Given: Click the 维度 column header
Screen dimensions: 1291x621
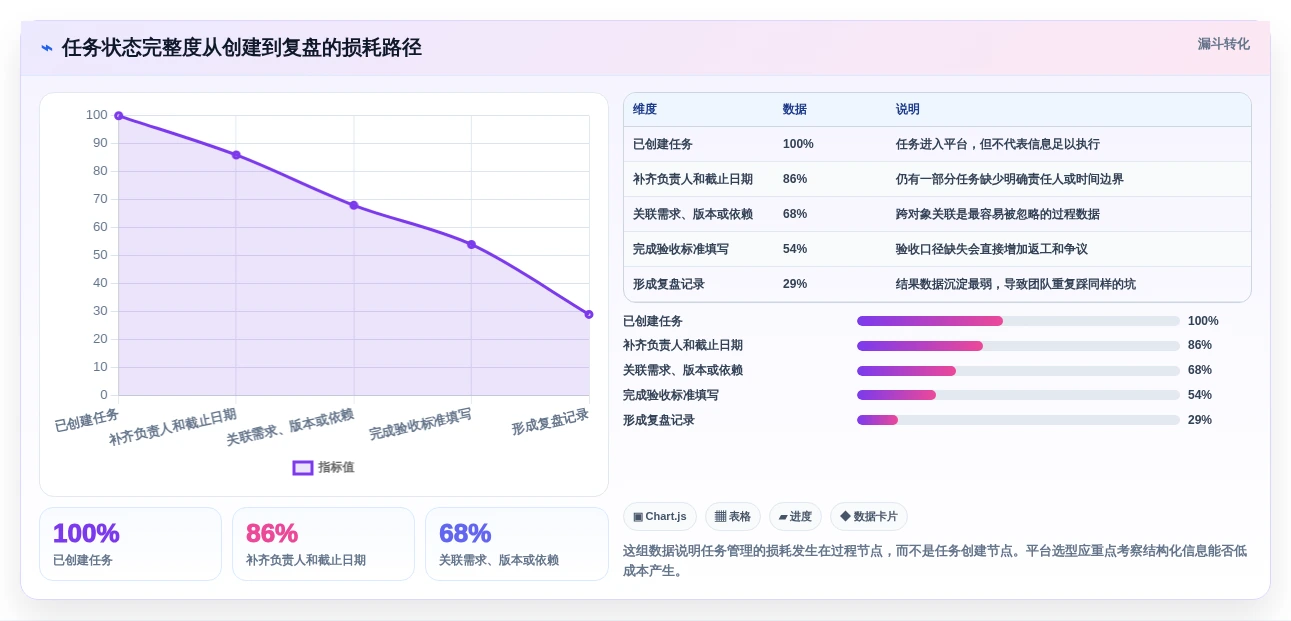Looking at the screenshot, I should (645, 109).
